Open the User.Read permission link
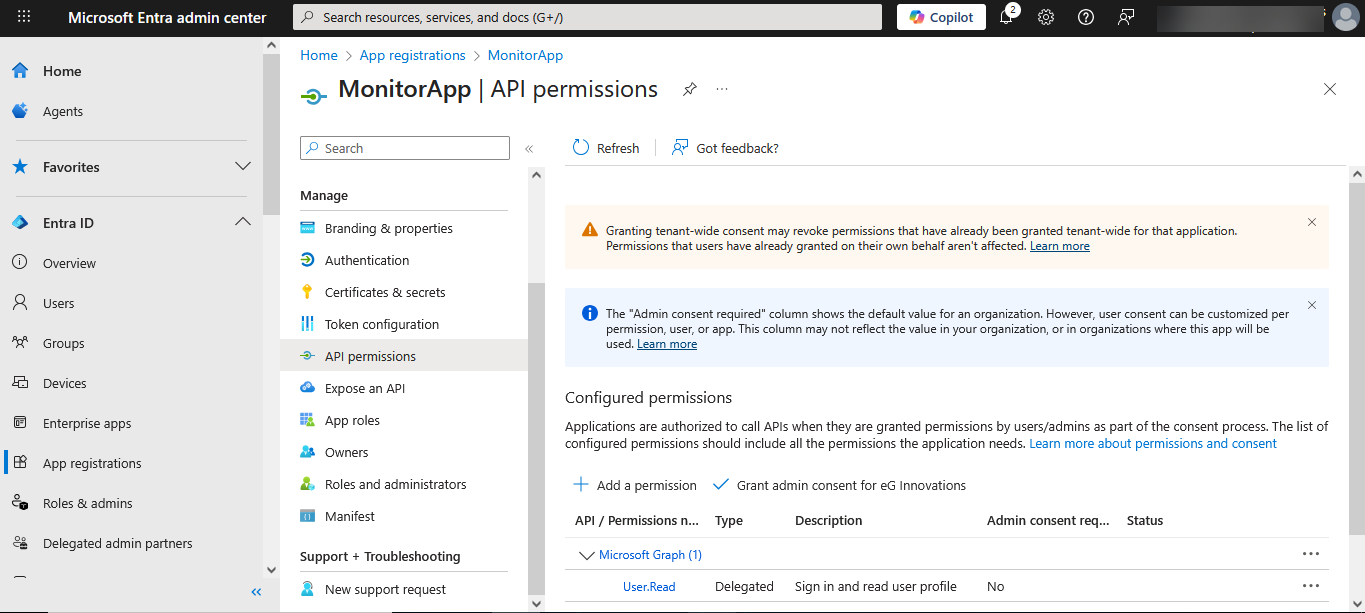This screenshot has width=1365, height=613. pyautogui.click(x=649, y=587)
